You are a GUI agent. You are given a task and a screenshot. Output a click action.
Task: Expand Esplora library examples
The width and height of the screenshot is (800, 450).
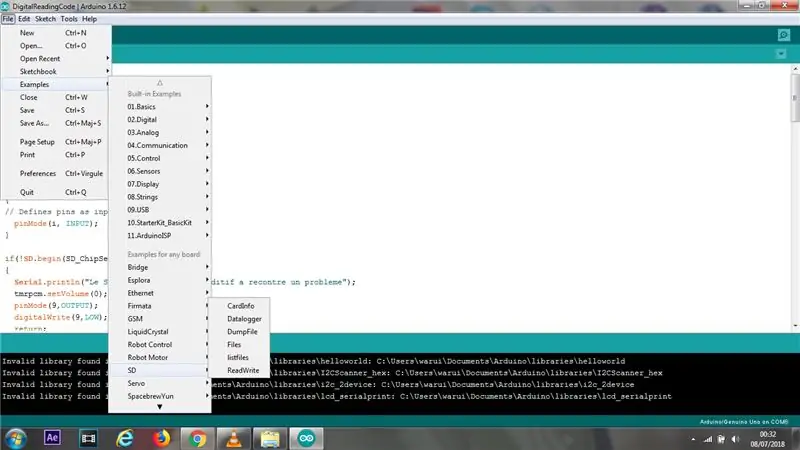160,280
